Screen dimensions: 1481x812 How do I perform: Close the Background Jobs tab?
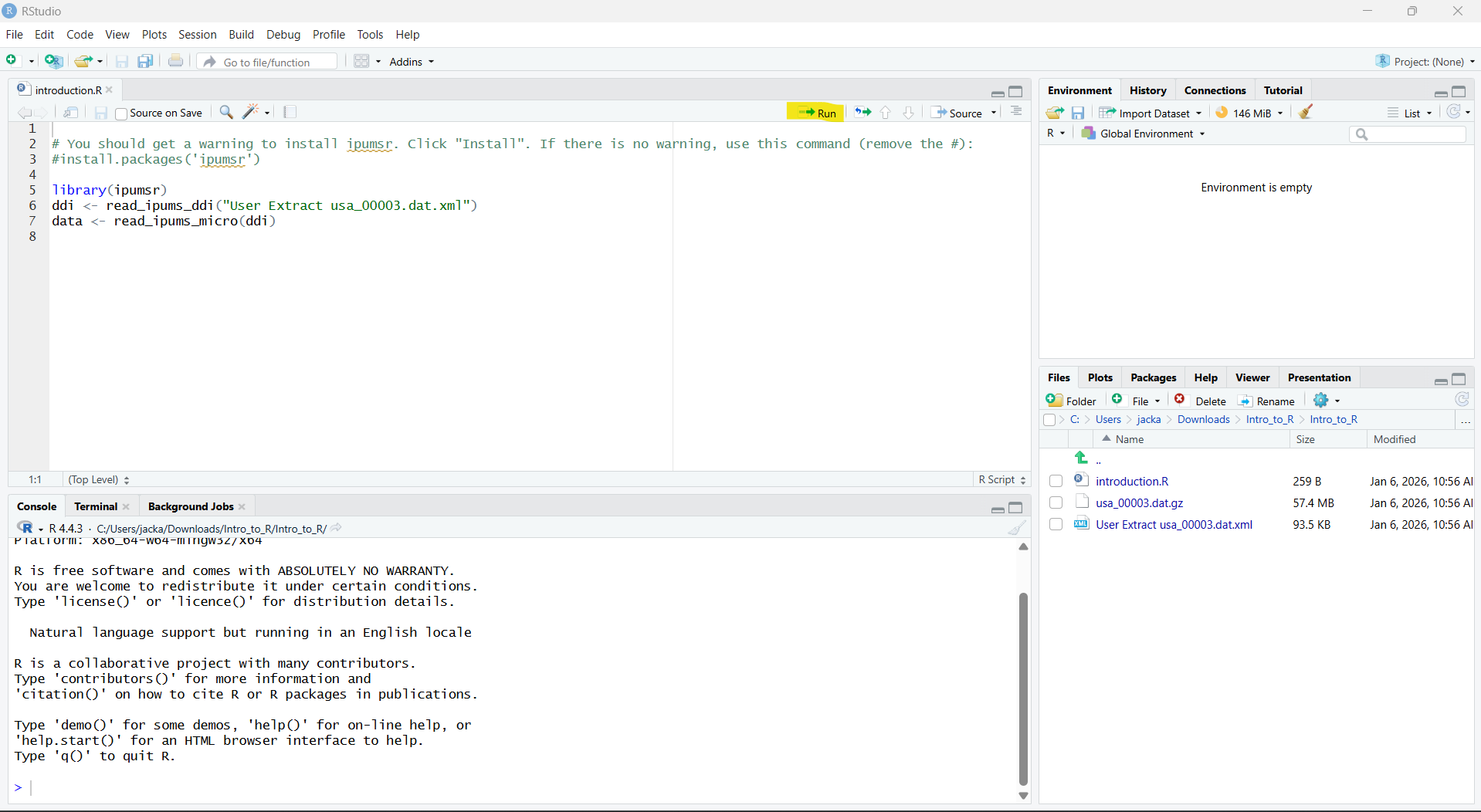coord(242,506)
